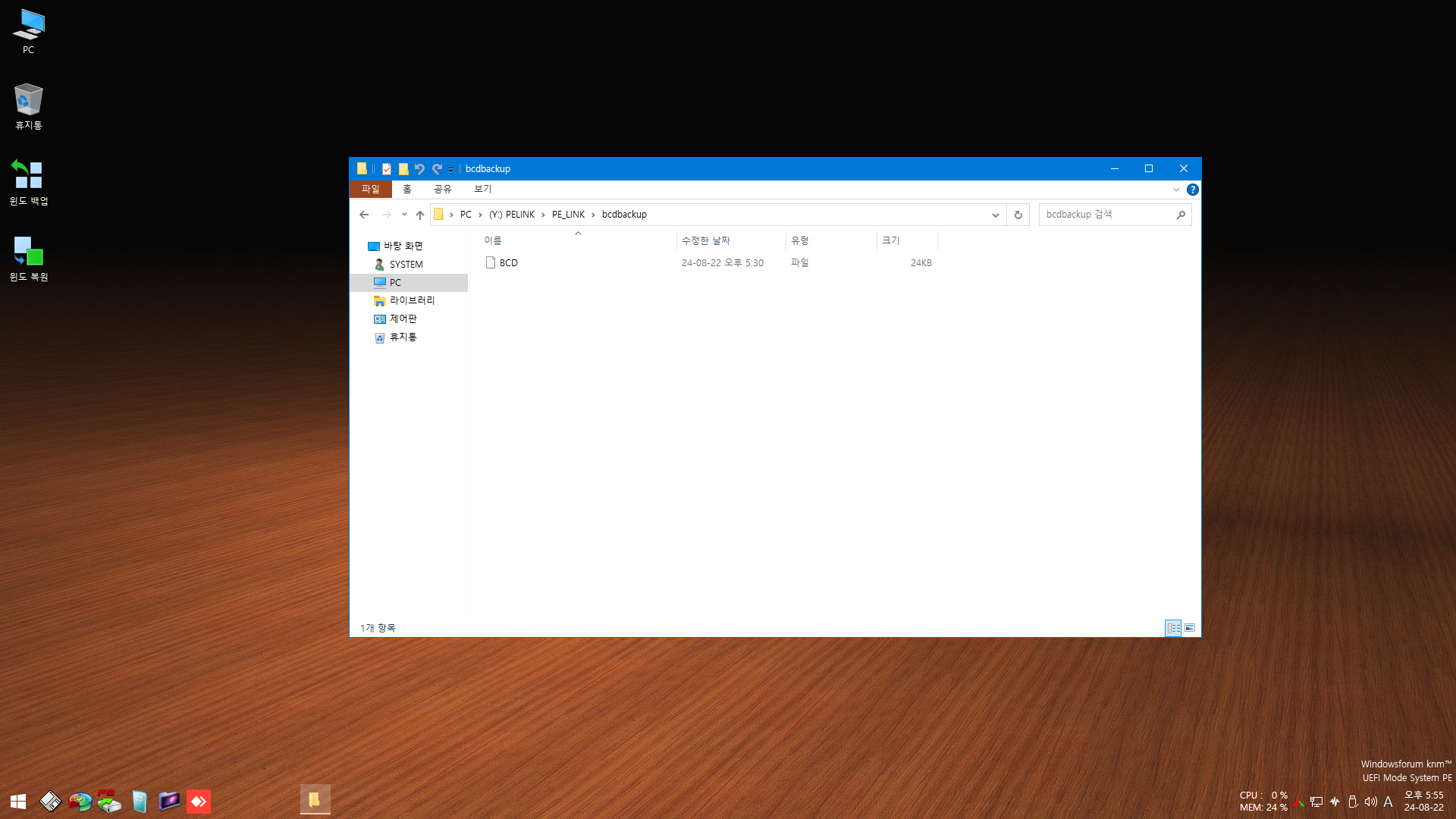Click the safely remove USB tray icon
The image size is (1456, 819).
click(x=1353, y=802)
